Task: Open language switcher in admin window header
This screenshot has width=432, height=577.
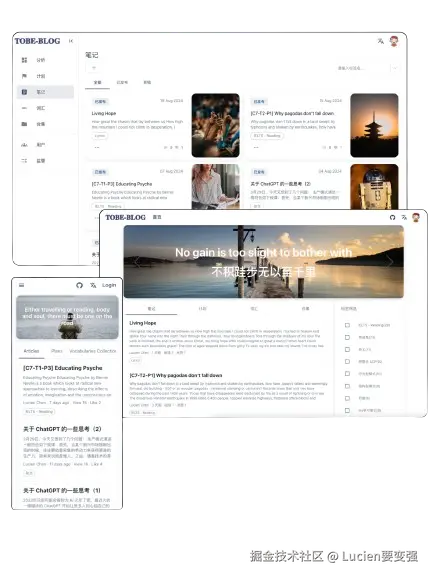Action: 380,41
